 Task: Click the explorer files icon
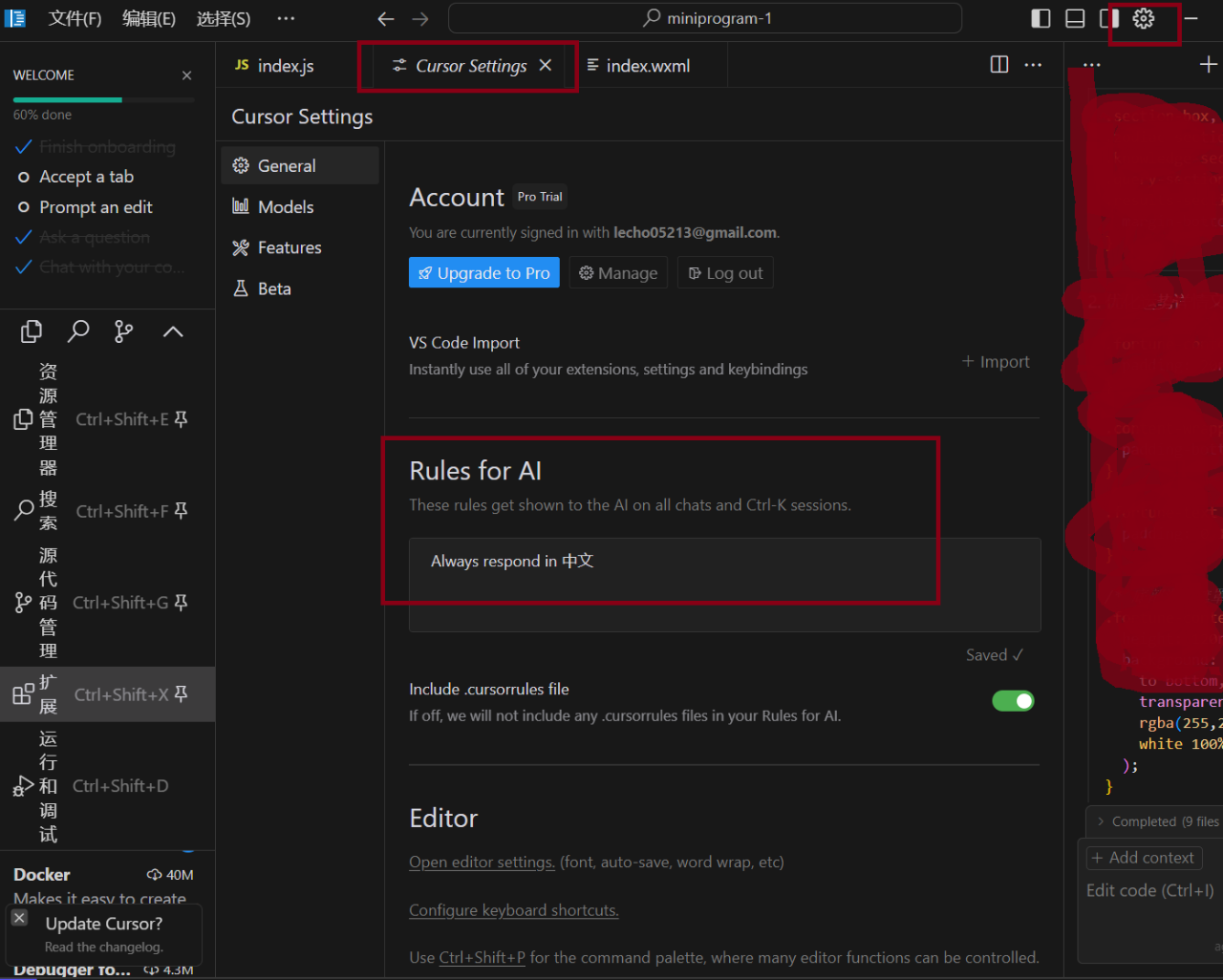32,331
